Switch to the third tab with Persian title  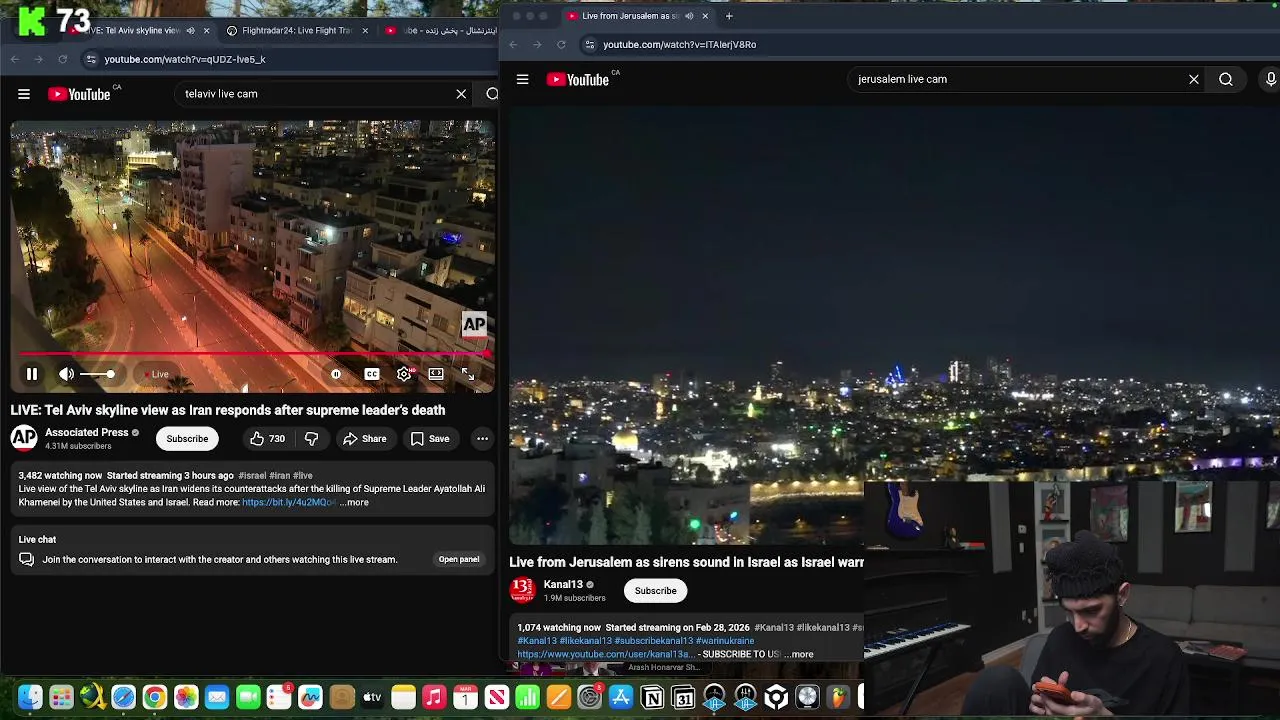coord(440,31)
